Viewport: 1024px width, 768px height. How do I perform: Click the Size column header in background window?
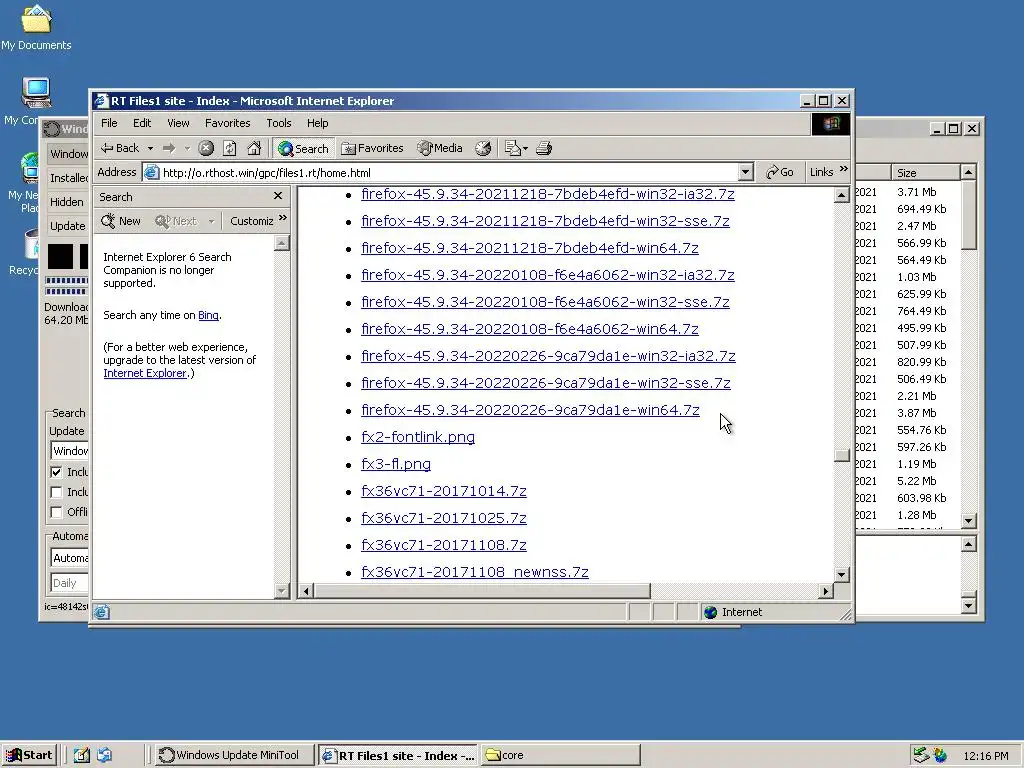926,172
